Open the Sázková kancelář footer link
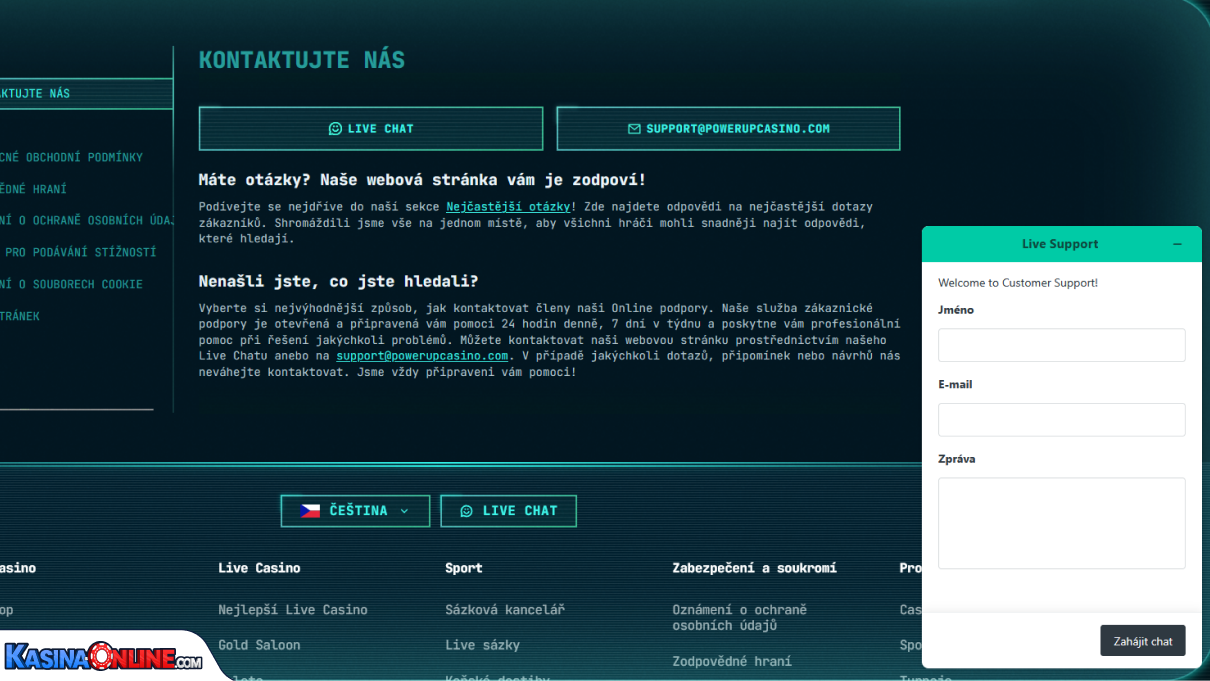The image size is (1210, 681). (x=505, y=610)
